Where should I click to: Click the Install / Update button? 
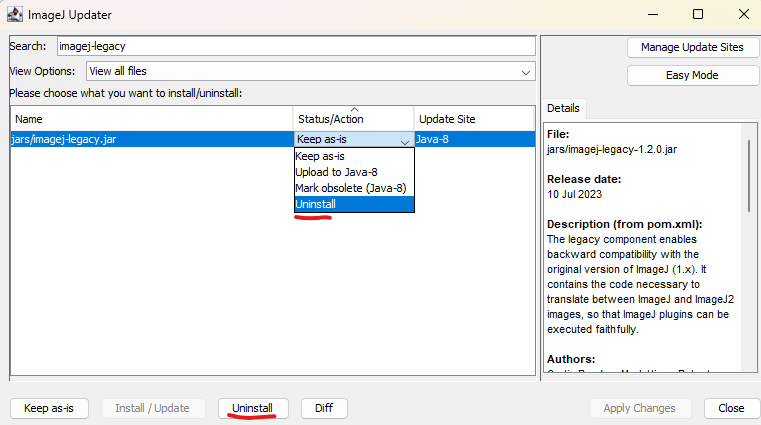pyautogui.click(x=152, y=408)
